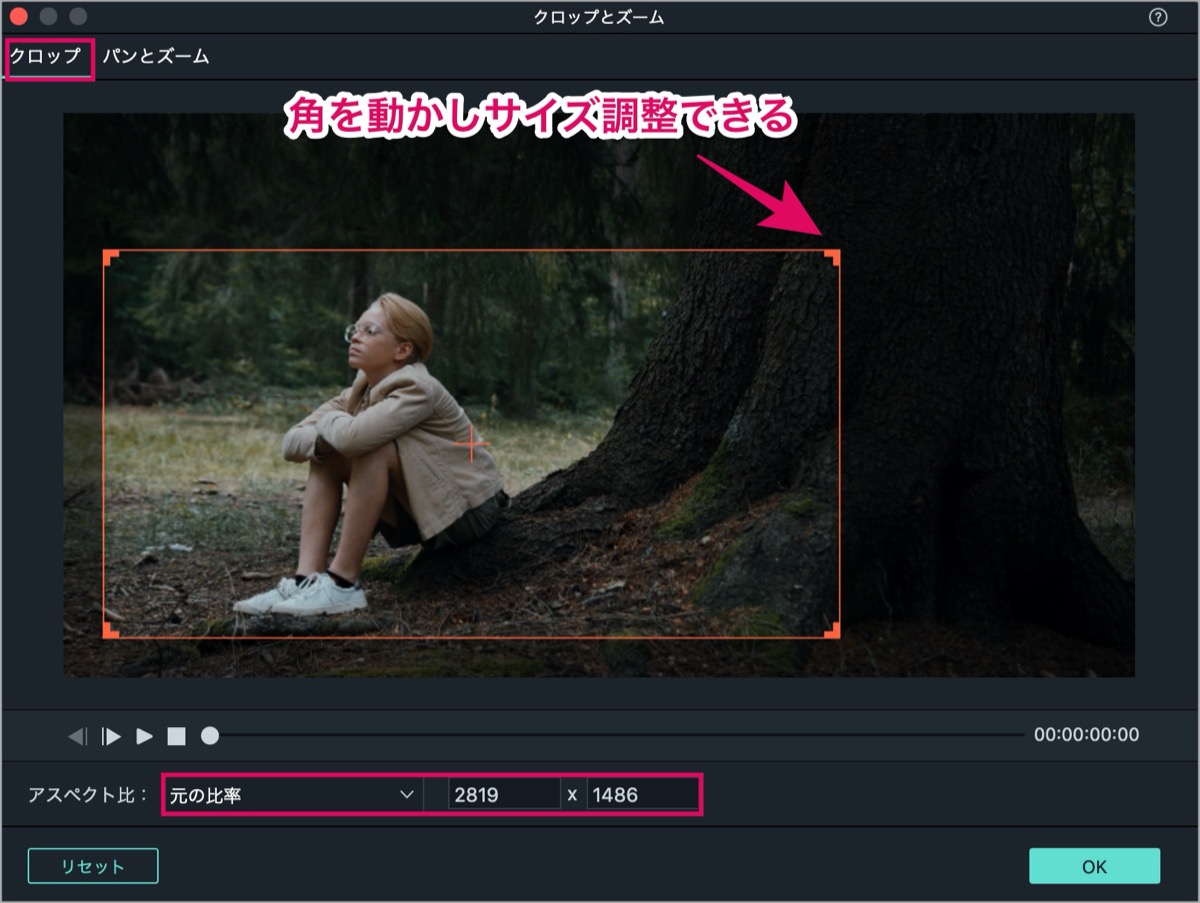
Task: Select the bottom-right crop corner handle
Action: click(x=832, y=630)
